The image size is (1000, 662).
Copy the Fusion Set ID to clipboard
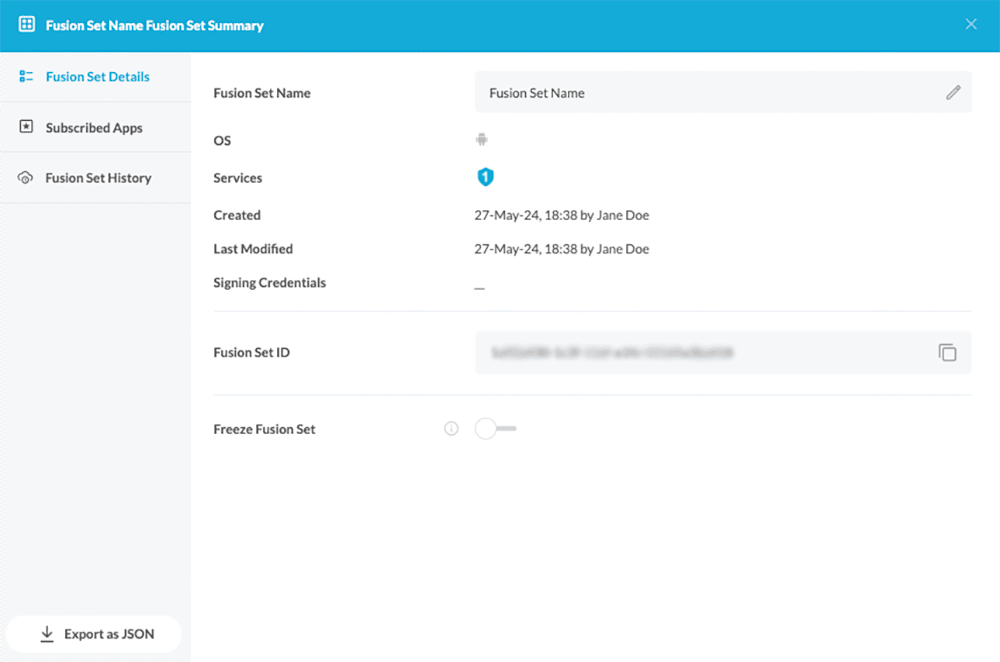pyautogui.click(x=947, y=353)
